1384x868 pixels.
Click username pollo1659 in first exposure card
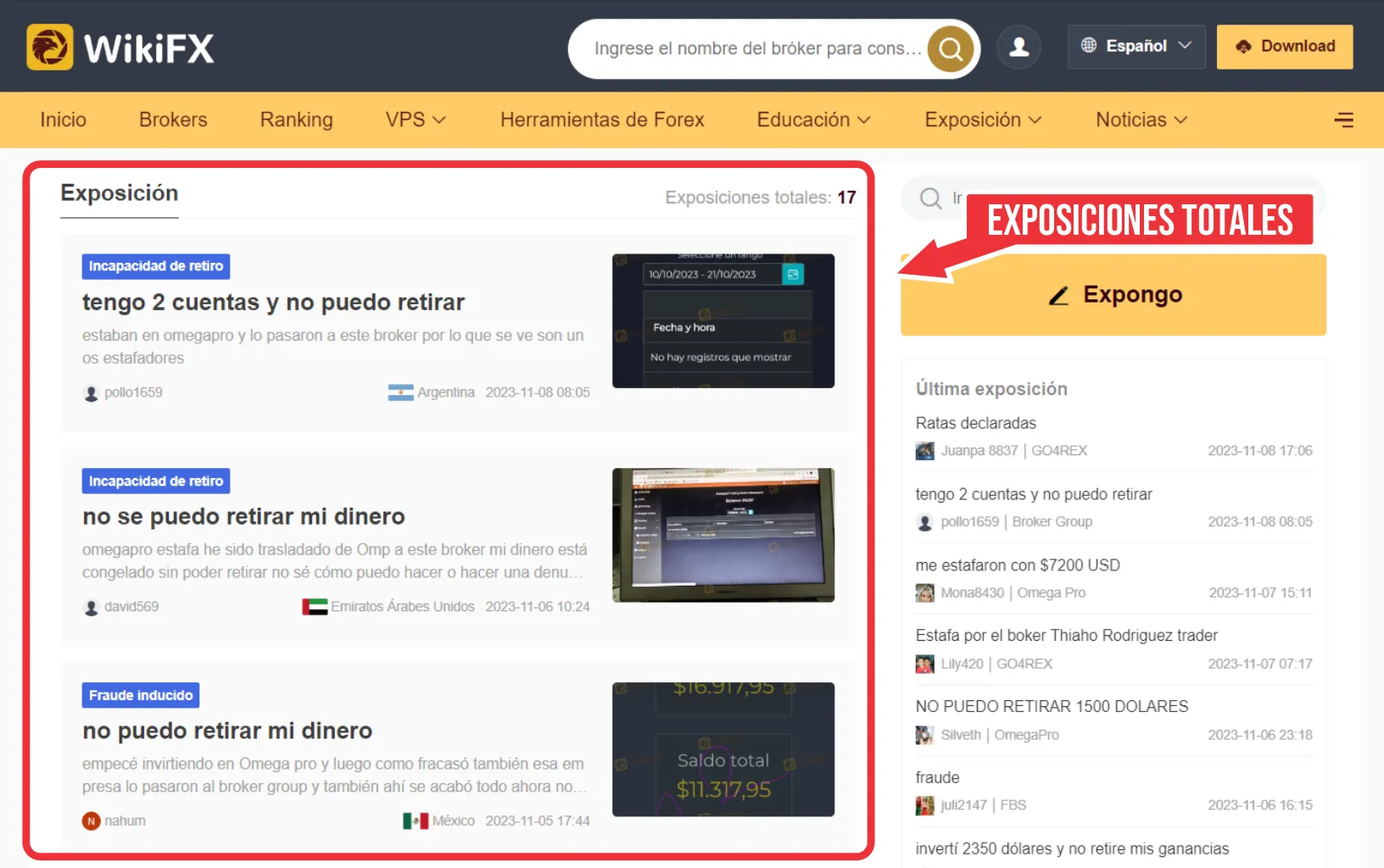coord(133,392)
